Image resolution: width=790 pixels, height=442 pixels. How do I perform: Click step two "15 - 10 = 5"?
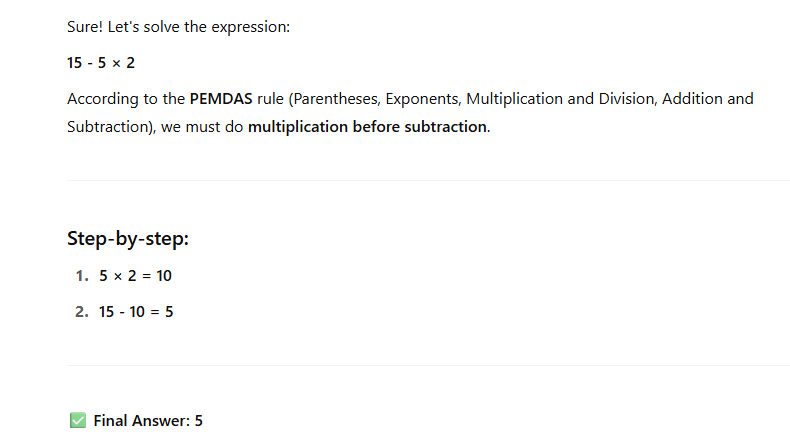(x=136, y=312)
